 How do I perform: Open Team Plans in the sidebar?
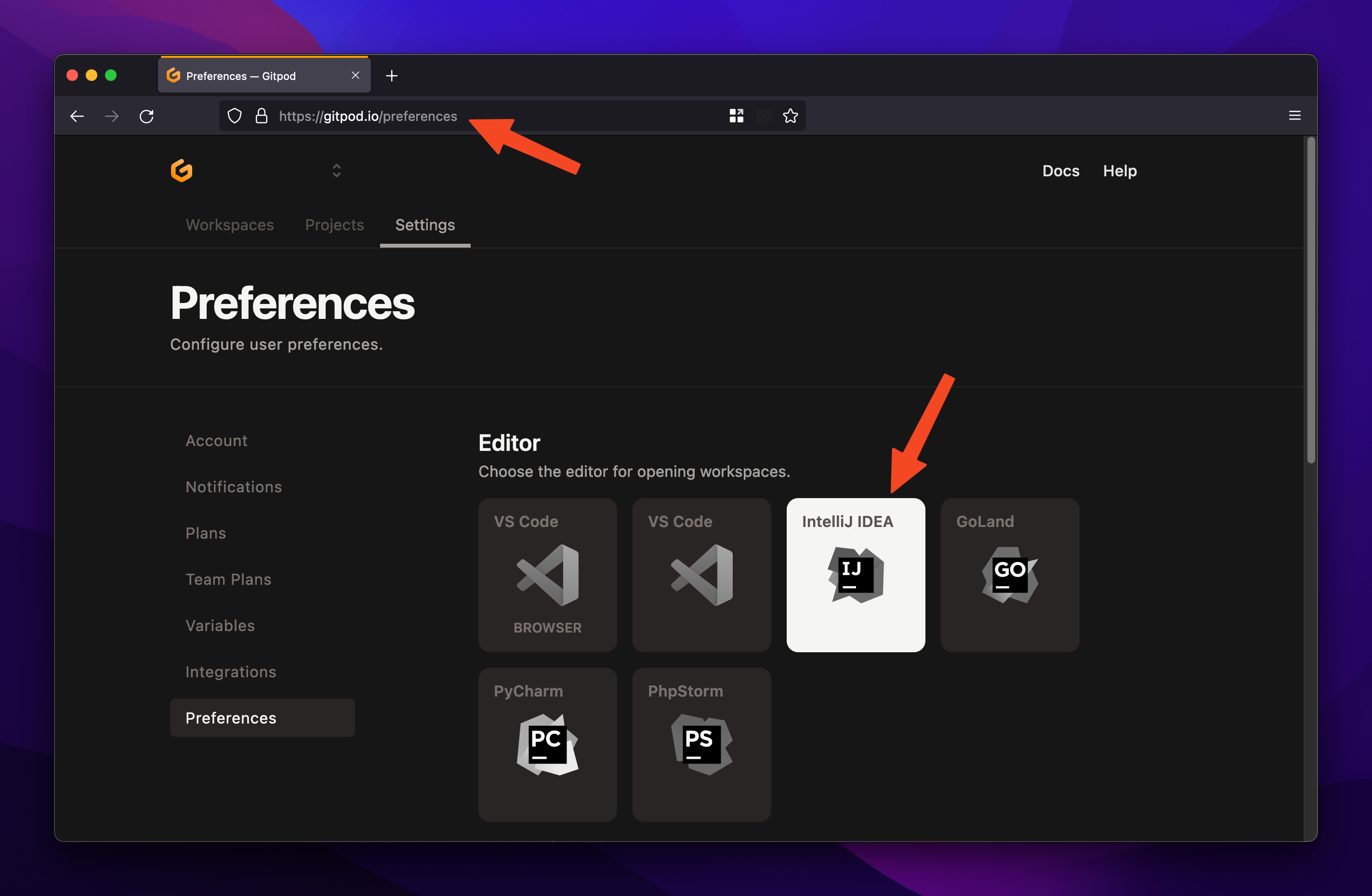click(x=228, y=580)
